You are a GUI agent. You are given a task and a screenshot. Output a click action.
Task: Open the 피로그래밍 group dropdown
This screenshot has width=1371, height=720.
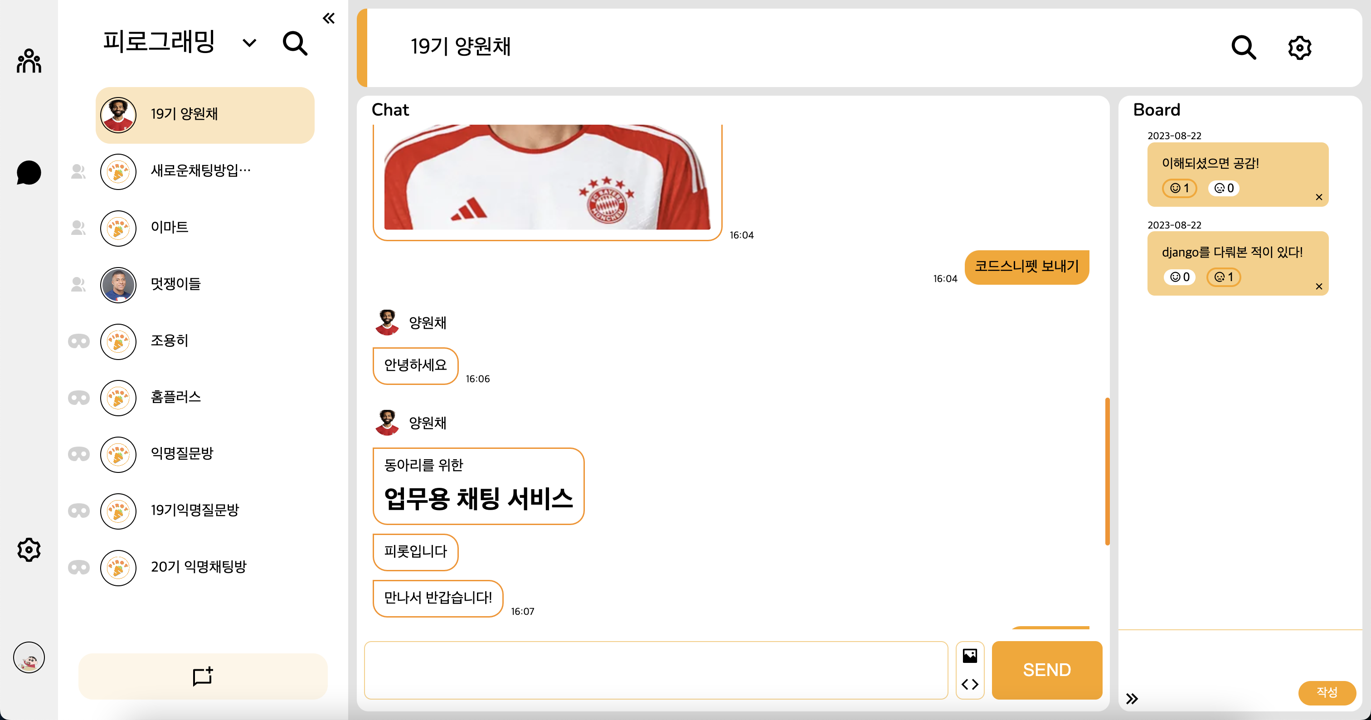click(248, 44)
